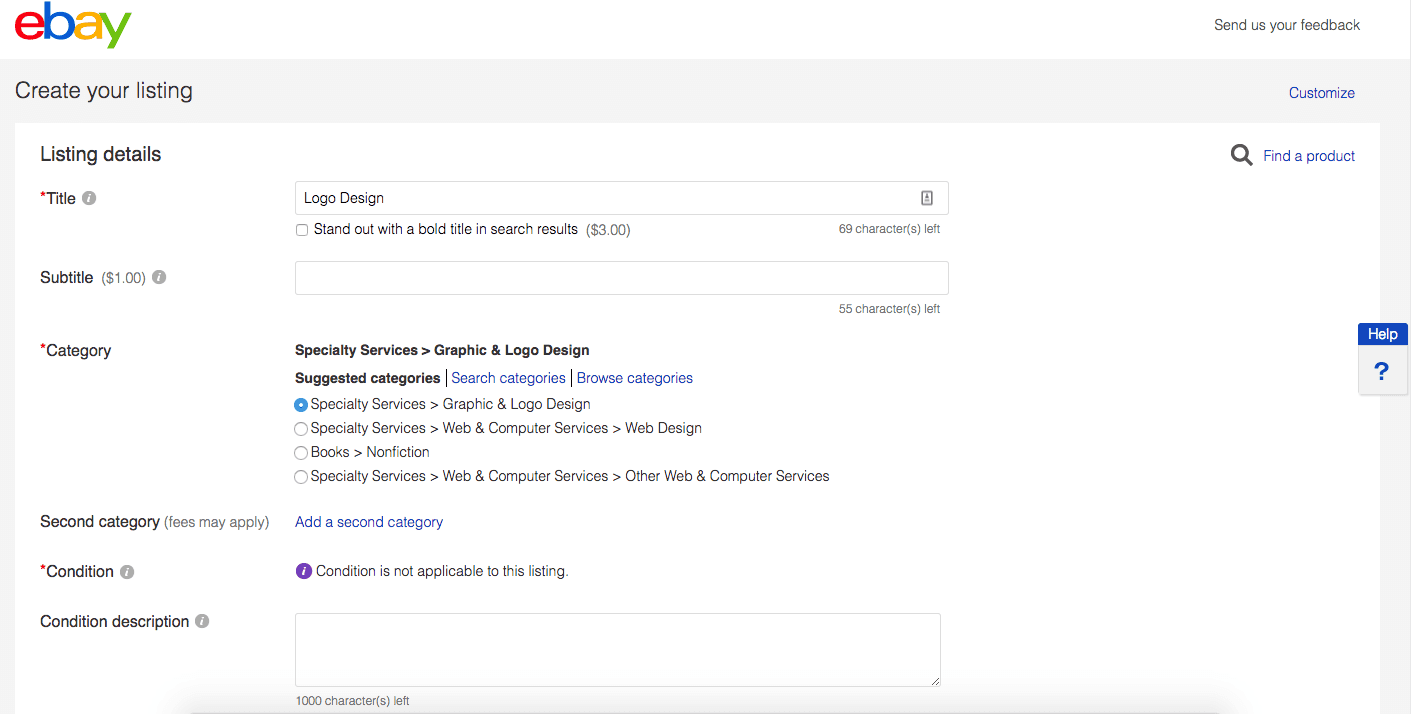Choose Other Web & Computer Services category
The image size is (1411, 714).
[x=301, y=477]
